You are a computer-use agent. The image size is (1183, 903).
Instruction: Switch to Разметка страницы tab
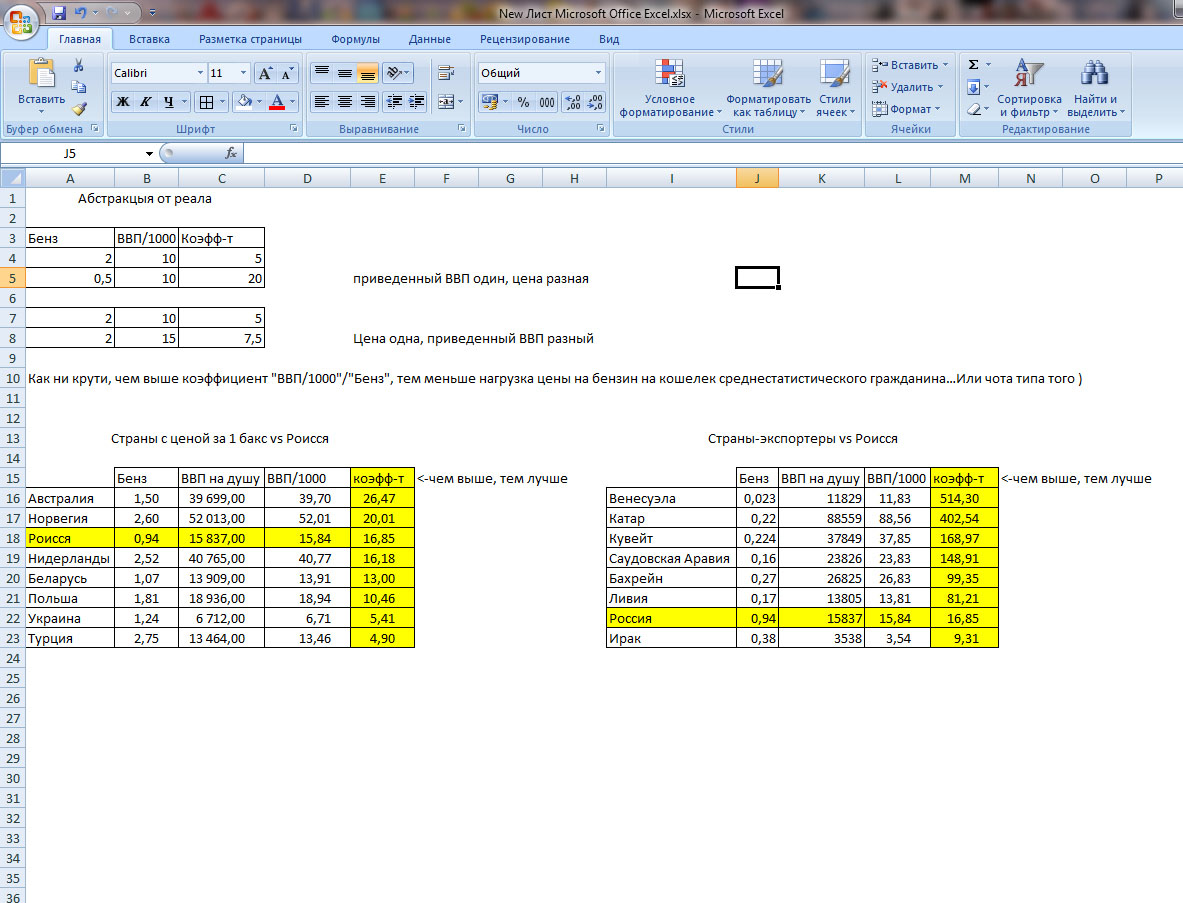coord(250,39)
